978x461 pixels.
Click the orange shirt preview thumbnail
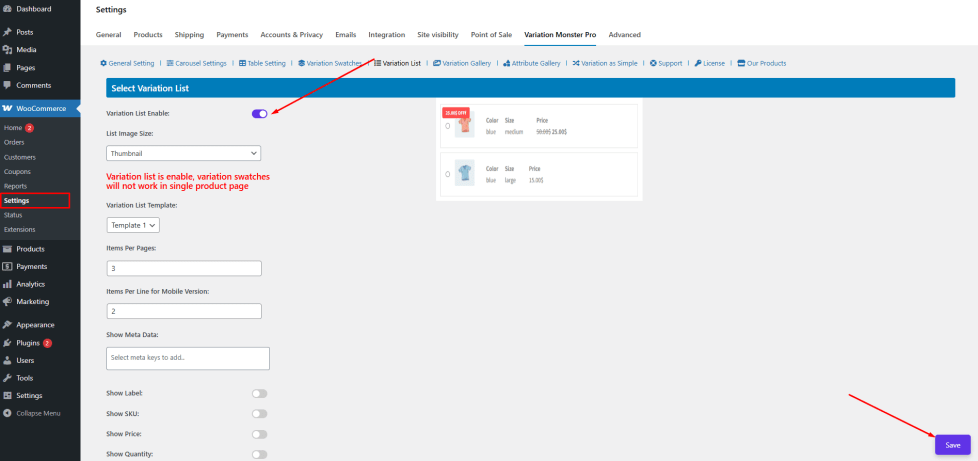tap(464, 125)
